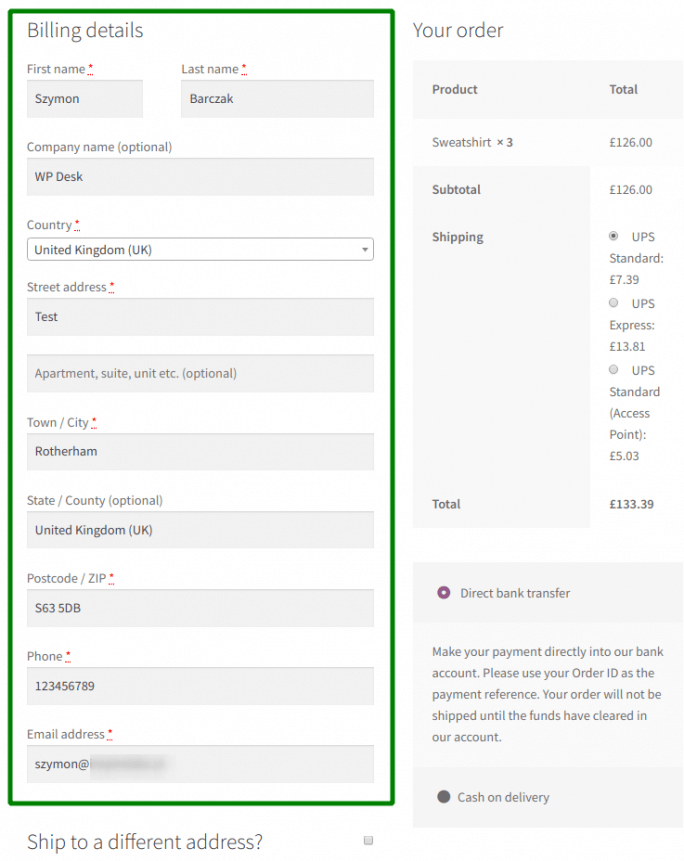Click the State / County field

coord(199,530)
